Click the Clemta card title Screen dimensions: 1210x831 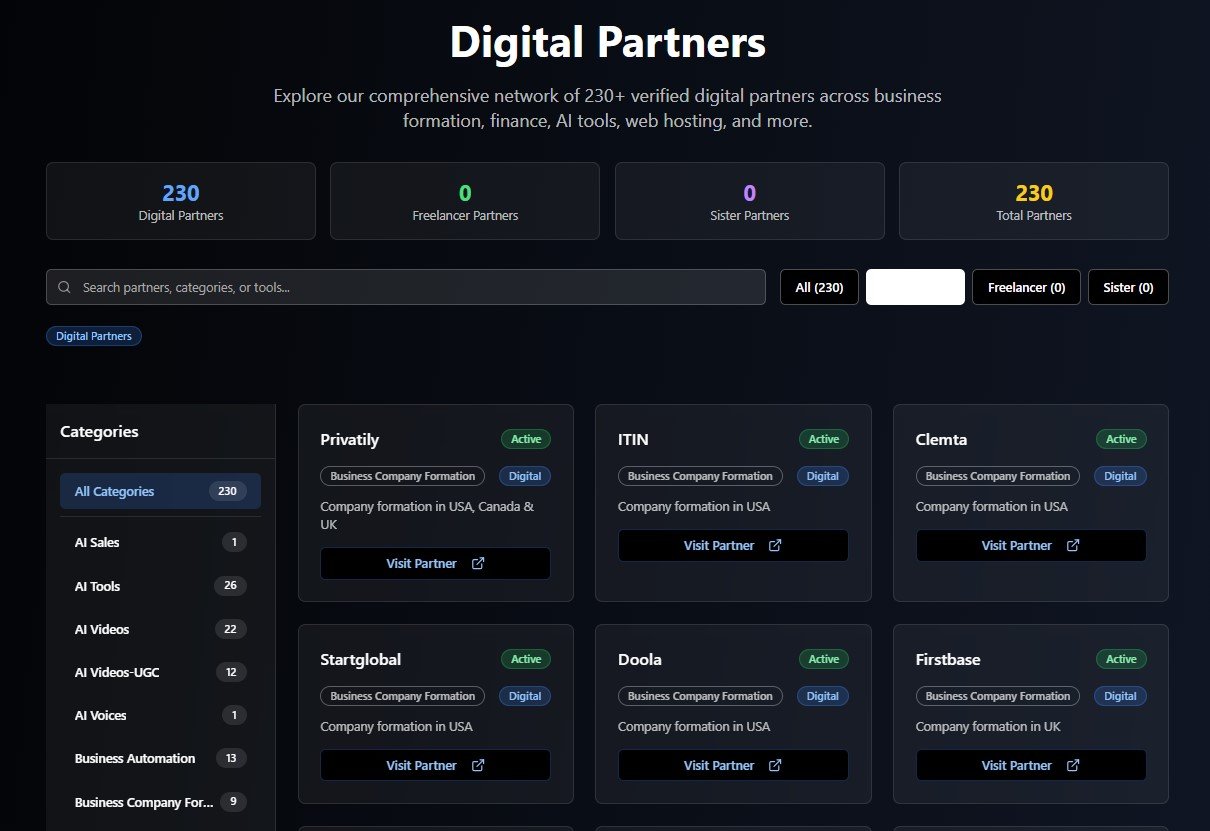[941, 439]
